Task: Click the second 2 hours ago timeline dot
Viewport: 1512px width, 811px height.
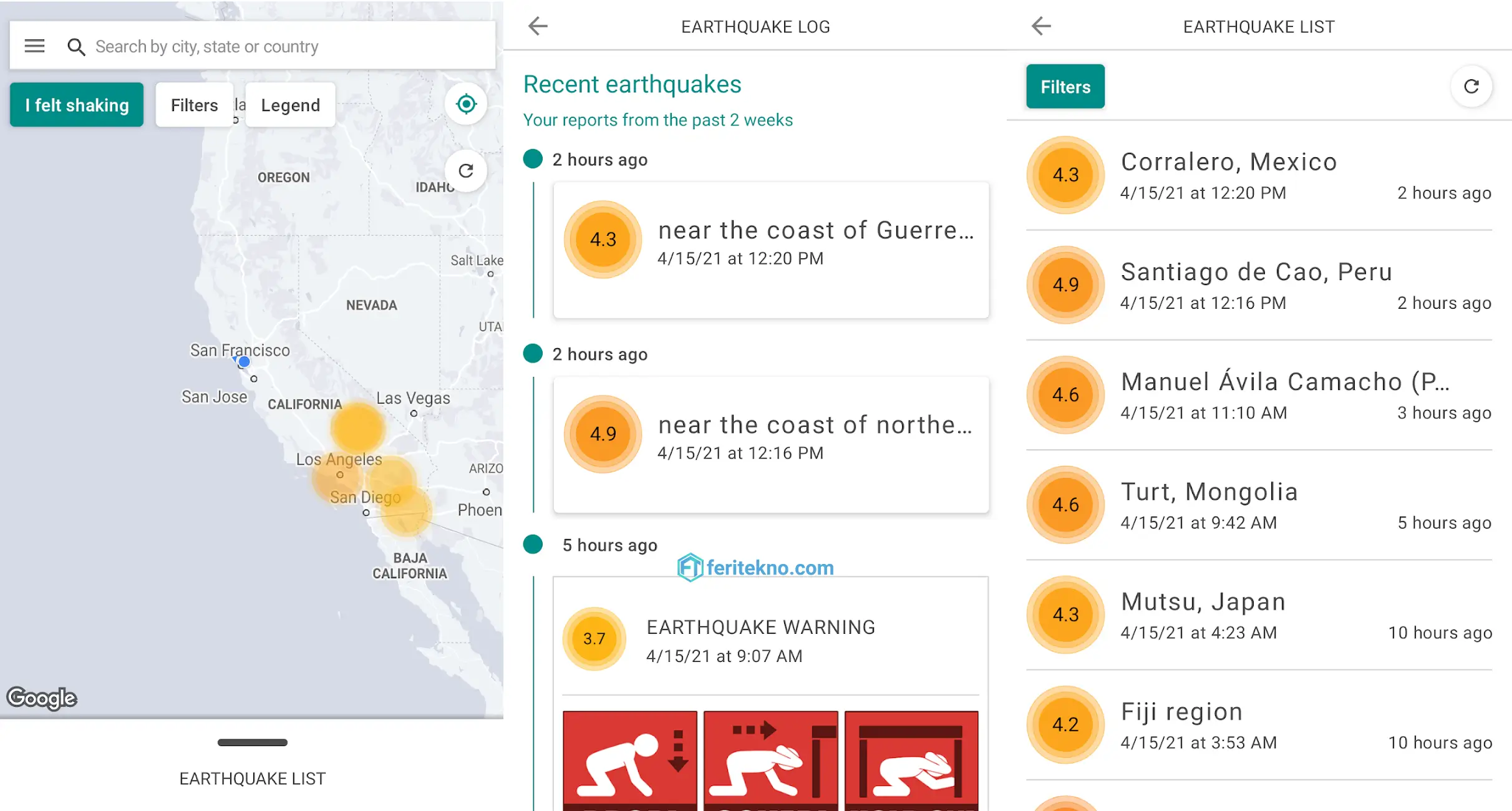Action: [x=533, y=353]
